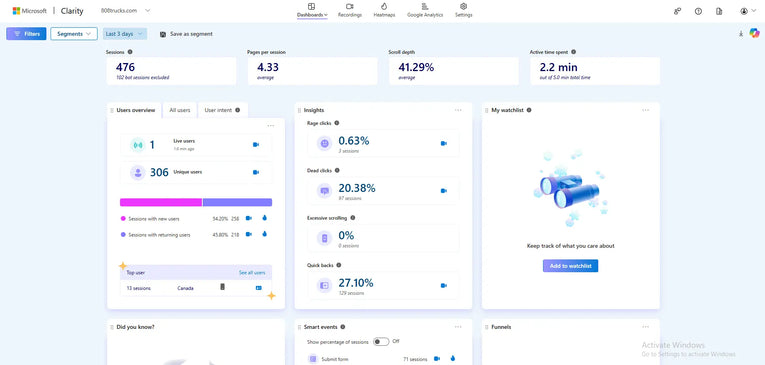
Task: Click See all users link
Action: pyautogui.click(x=252, y=273)
